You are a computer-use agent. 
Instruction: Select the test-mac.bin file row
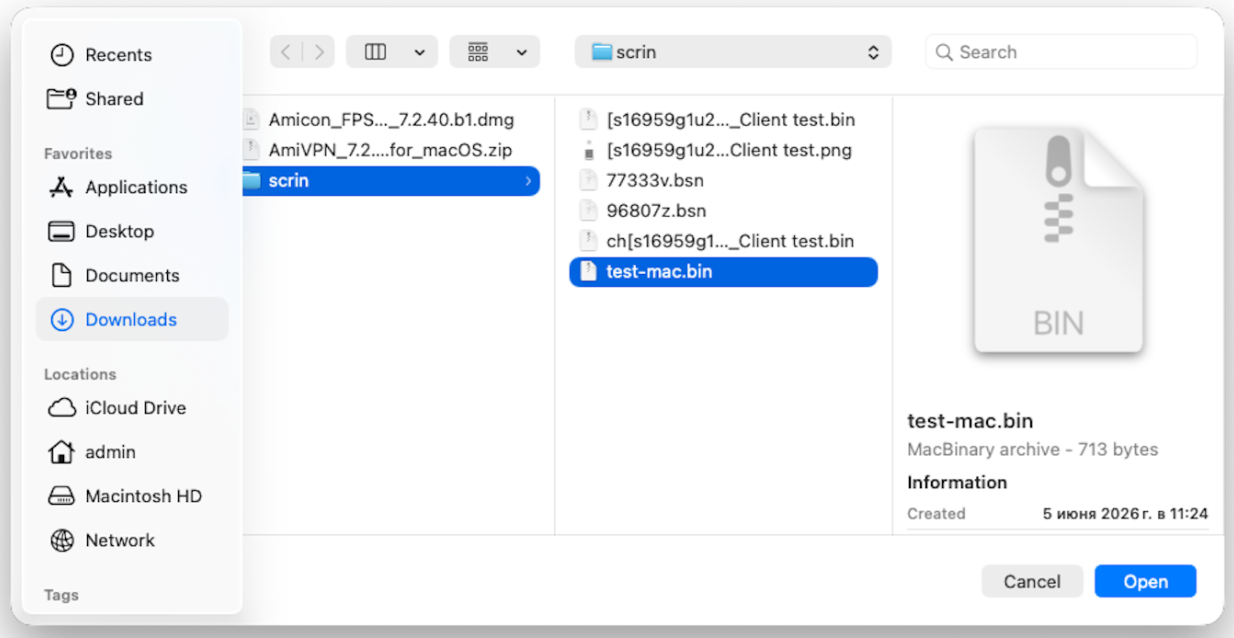pos(723,271)
